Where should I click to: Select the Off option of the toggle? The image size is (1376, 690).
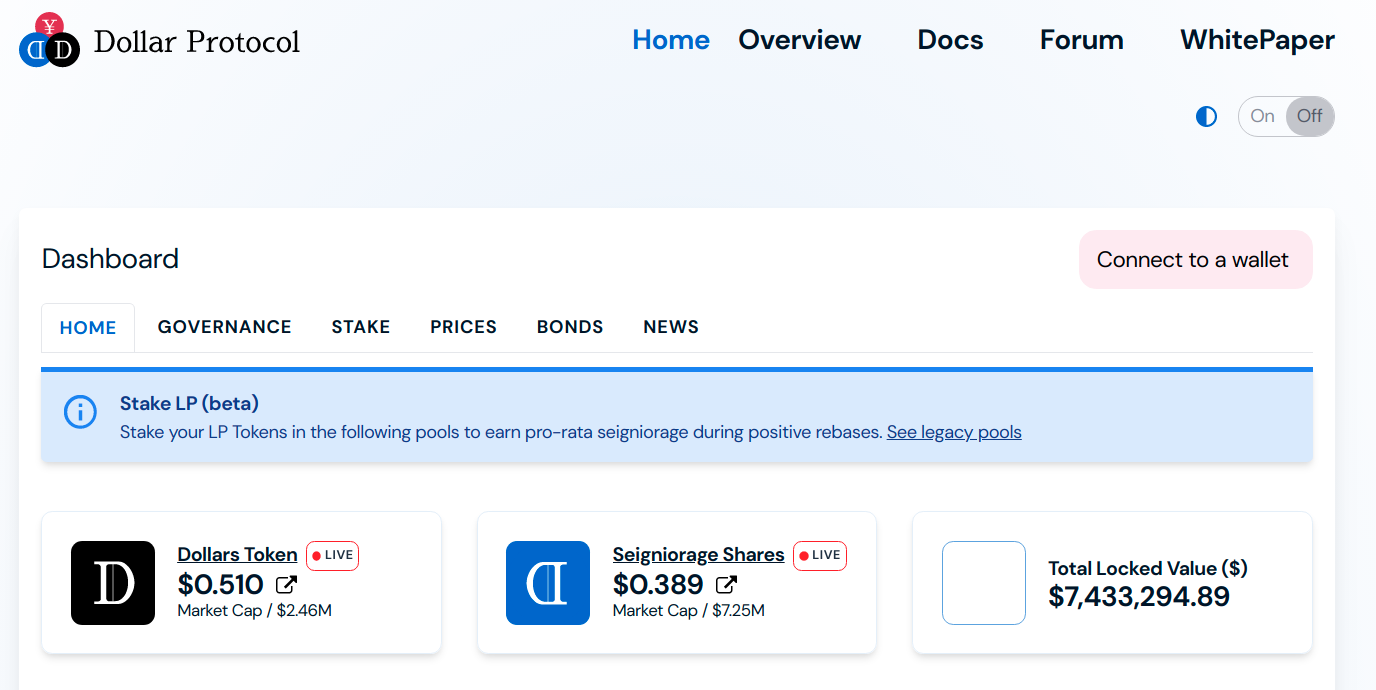[1309, 116]
